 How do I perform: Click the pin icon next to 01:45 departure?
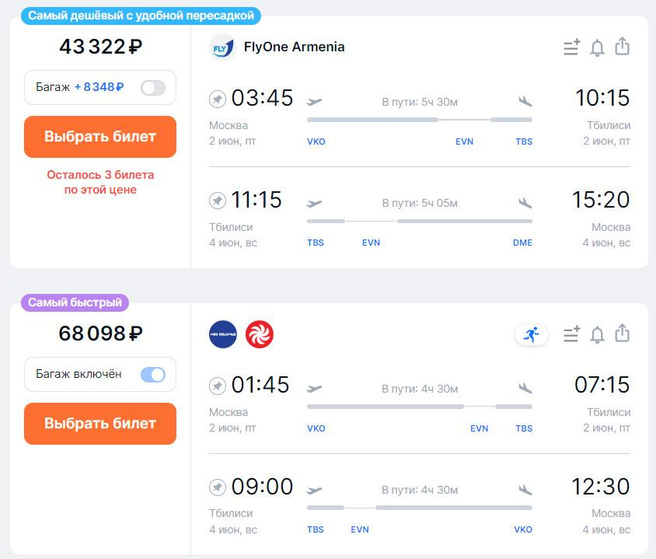click(217, 386)
